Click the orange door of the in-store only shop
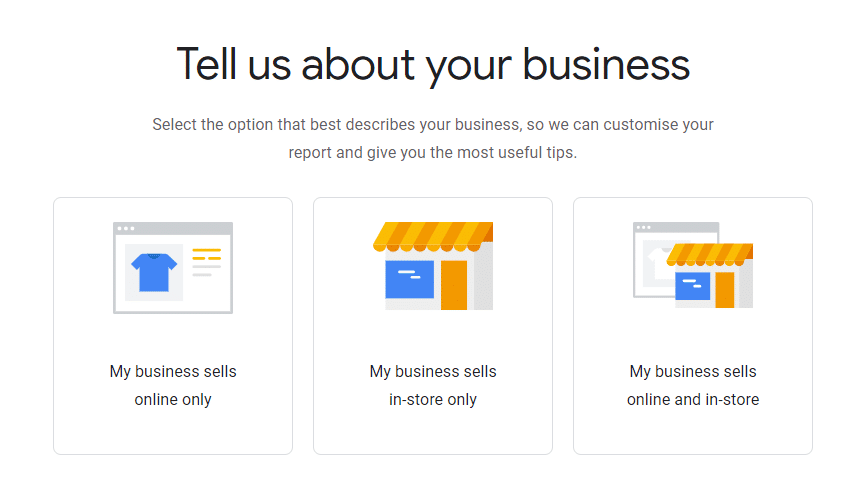Viewport: 865px width, 479px height. [454, 284]
